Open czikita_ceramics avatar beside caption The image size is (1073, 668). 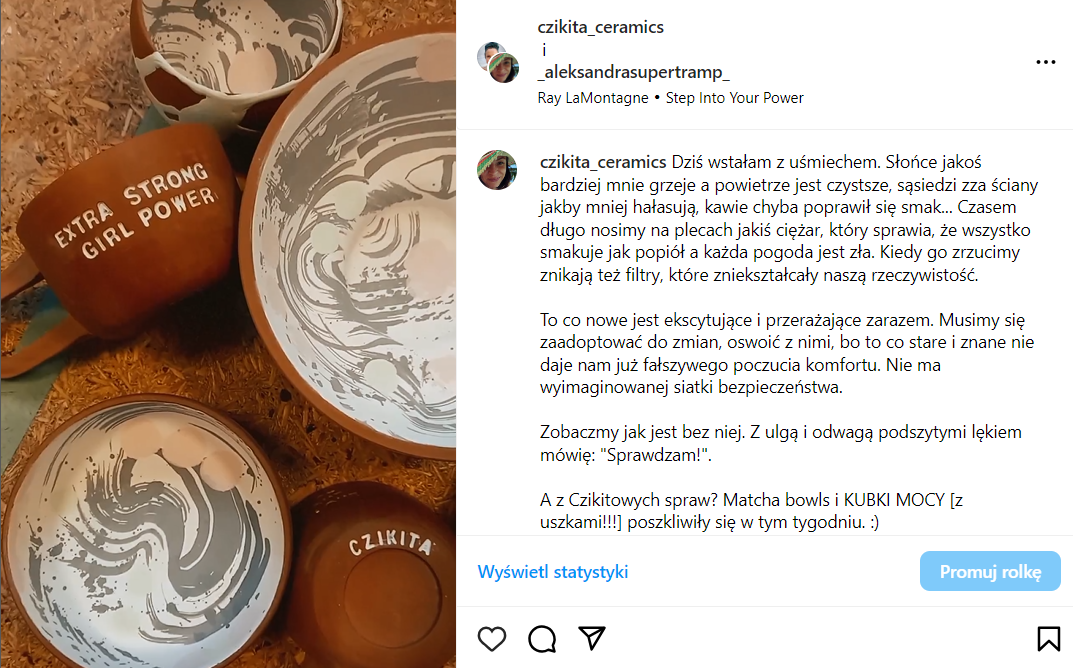[497, 170]
